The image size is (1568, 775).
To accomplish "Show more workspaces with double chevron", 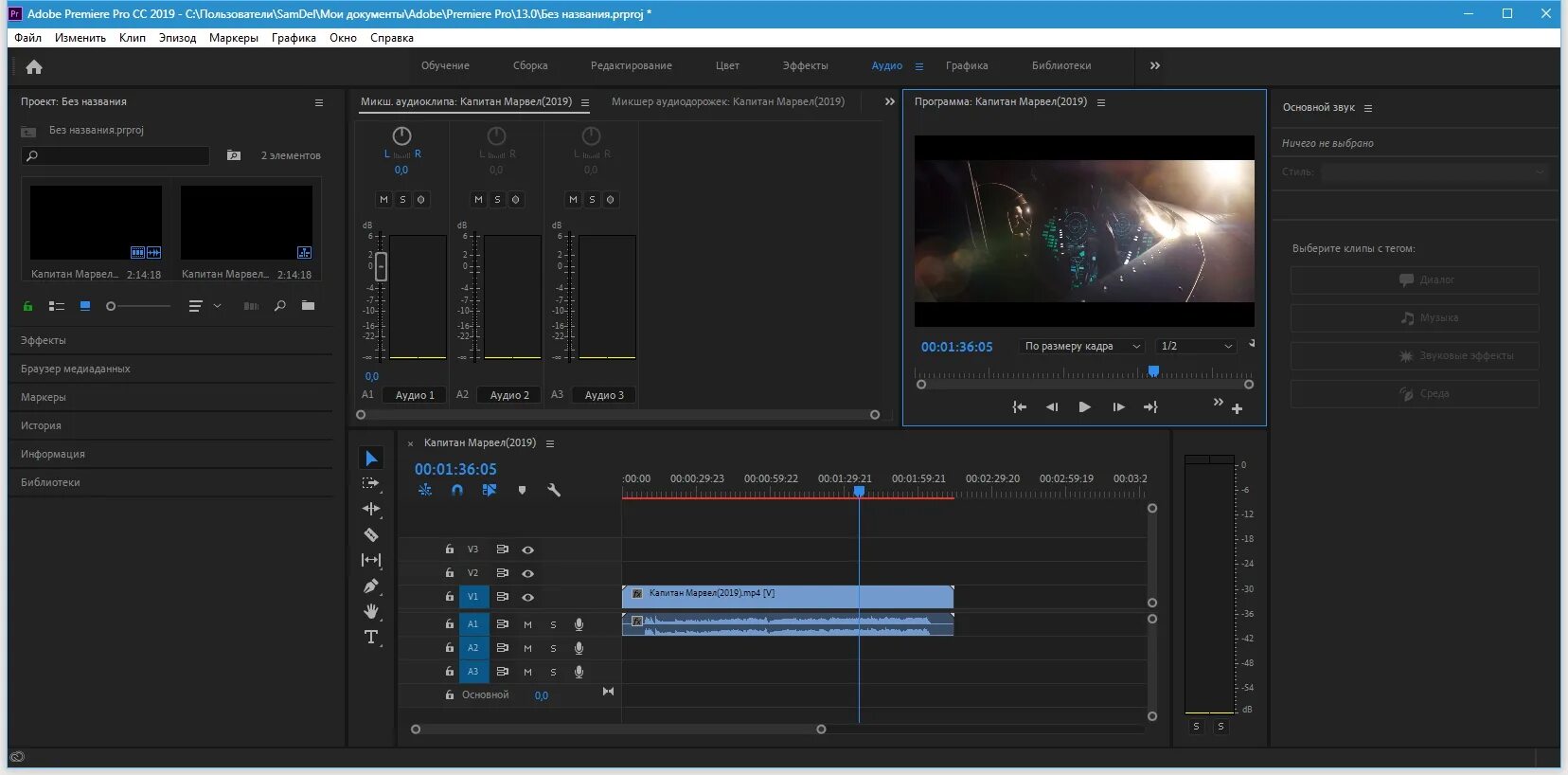I will (x=1155, y=65).
